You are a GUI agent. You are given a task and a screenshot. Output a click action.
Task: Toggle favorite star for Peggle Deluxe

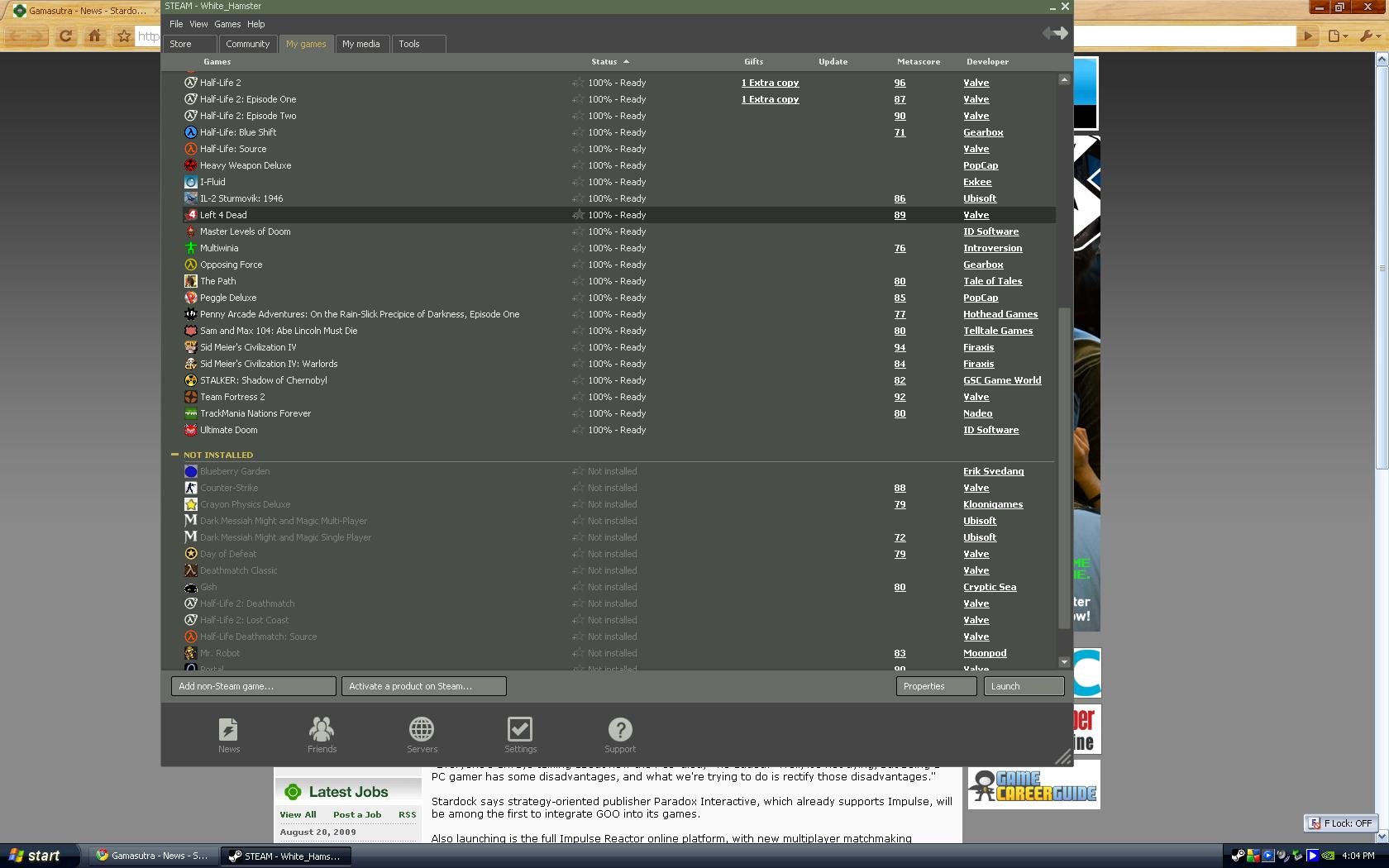pyautogui.click(x=578, y=298)
